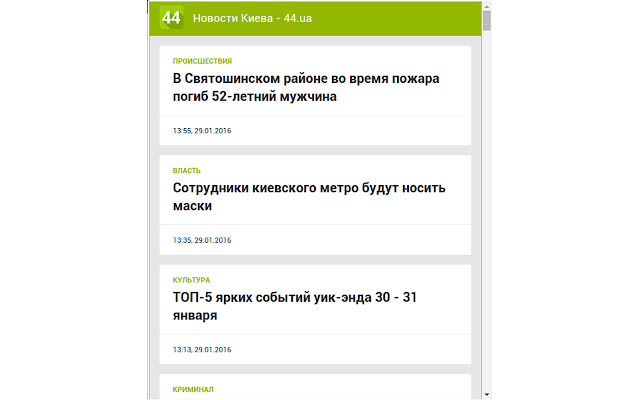Click timestamp 13:35, 29.01.2016

coord(202,240)
